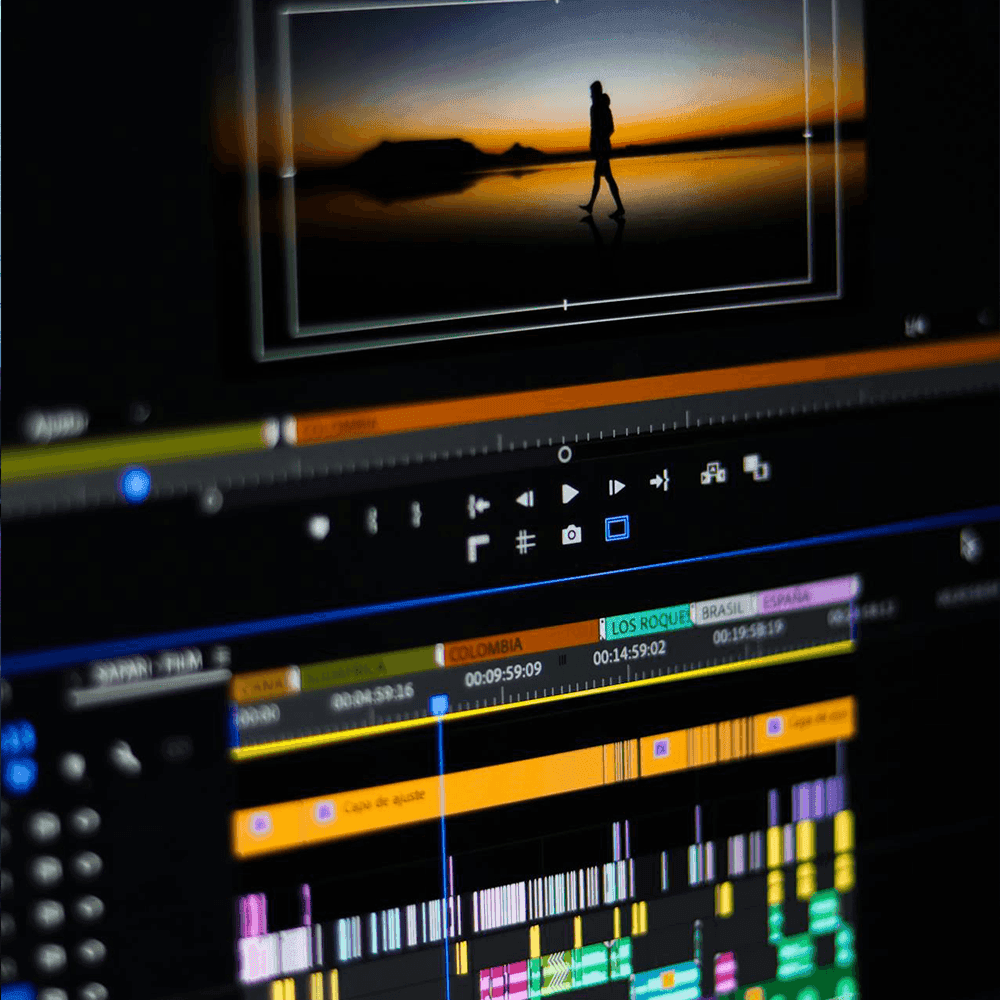This screenshot has width=1000, height=1000.
Task: Click the 00:09:59:09 timecode on the ruler
Action: tap(503, 673)
